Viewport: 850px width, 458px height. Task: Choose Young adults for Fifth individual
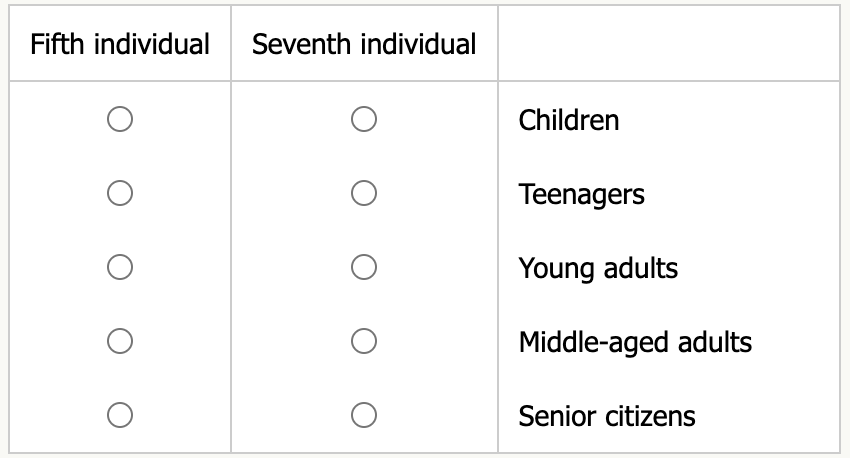tap(120, 268)
